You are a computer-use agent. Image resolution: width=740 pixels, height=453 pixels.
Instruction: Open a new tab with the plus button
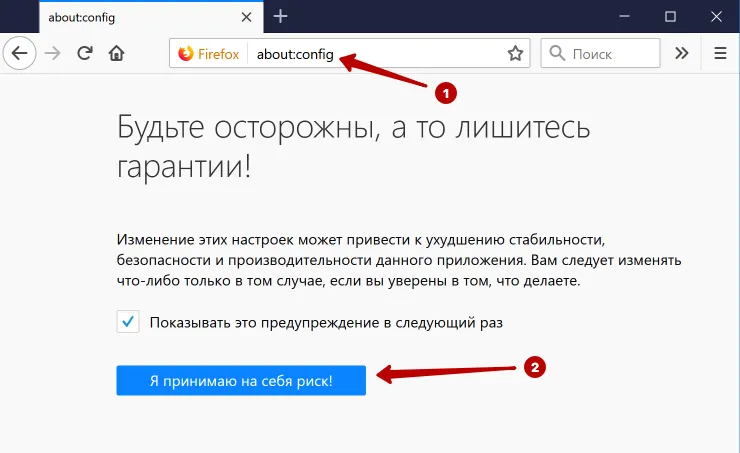tap(280, 17)
